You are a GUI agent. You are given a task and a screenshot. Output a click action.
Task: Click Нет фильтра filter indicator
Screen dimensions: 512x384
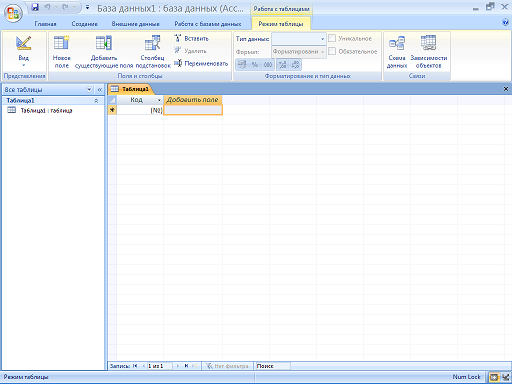[x=227, y=366]
